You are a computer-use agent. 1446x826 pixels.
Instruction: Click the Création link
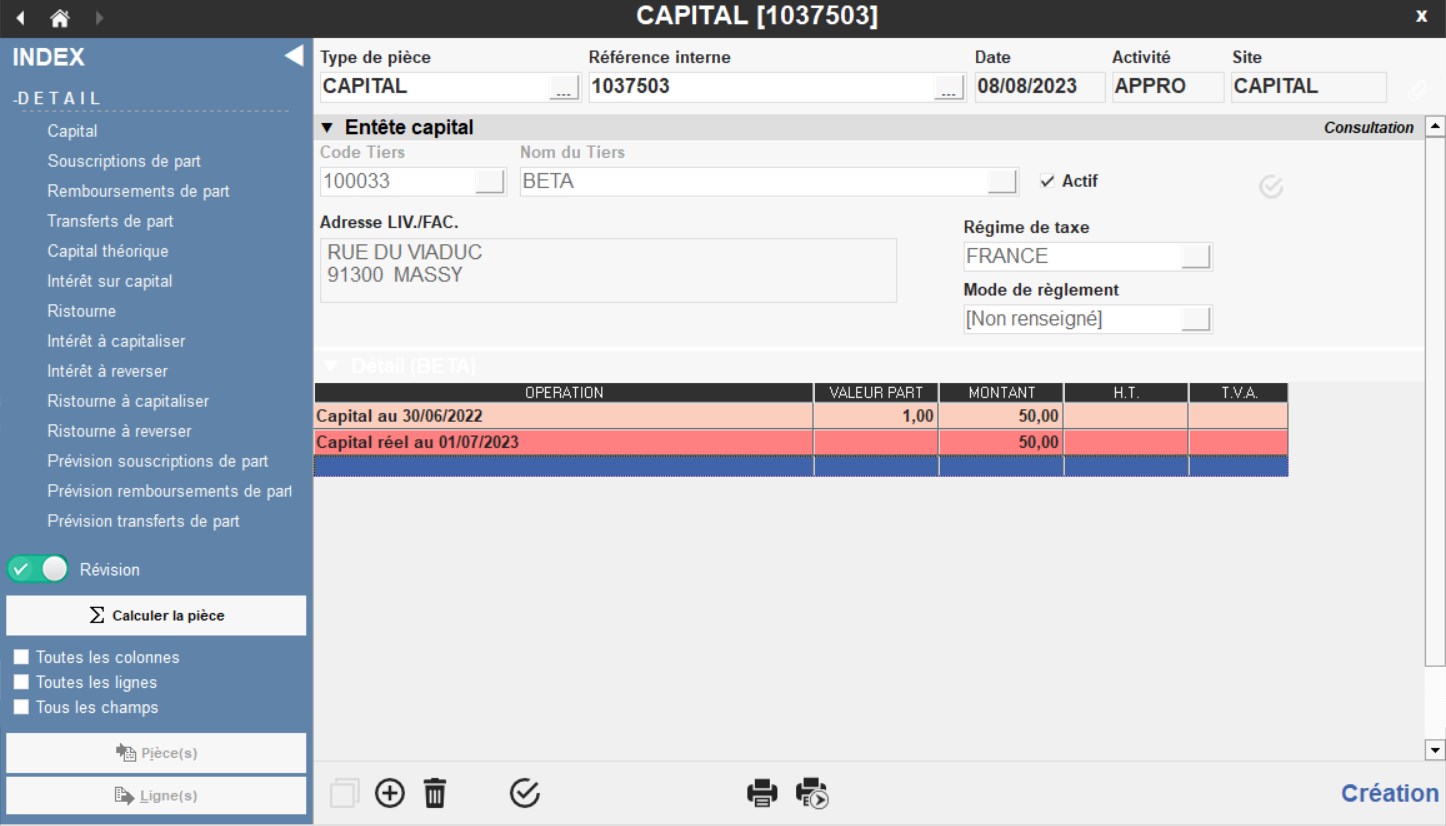point(1389,793)
